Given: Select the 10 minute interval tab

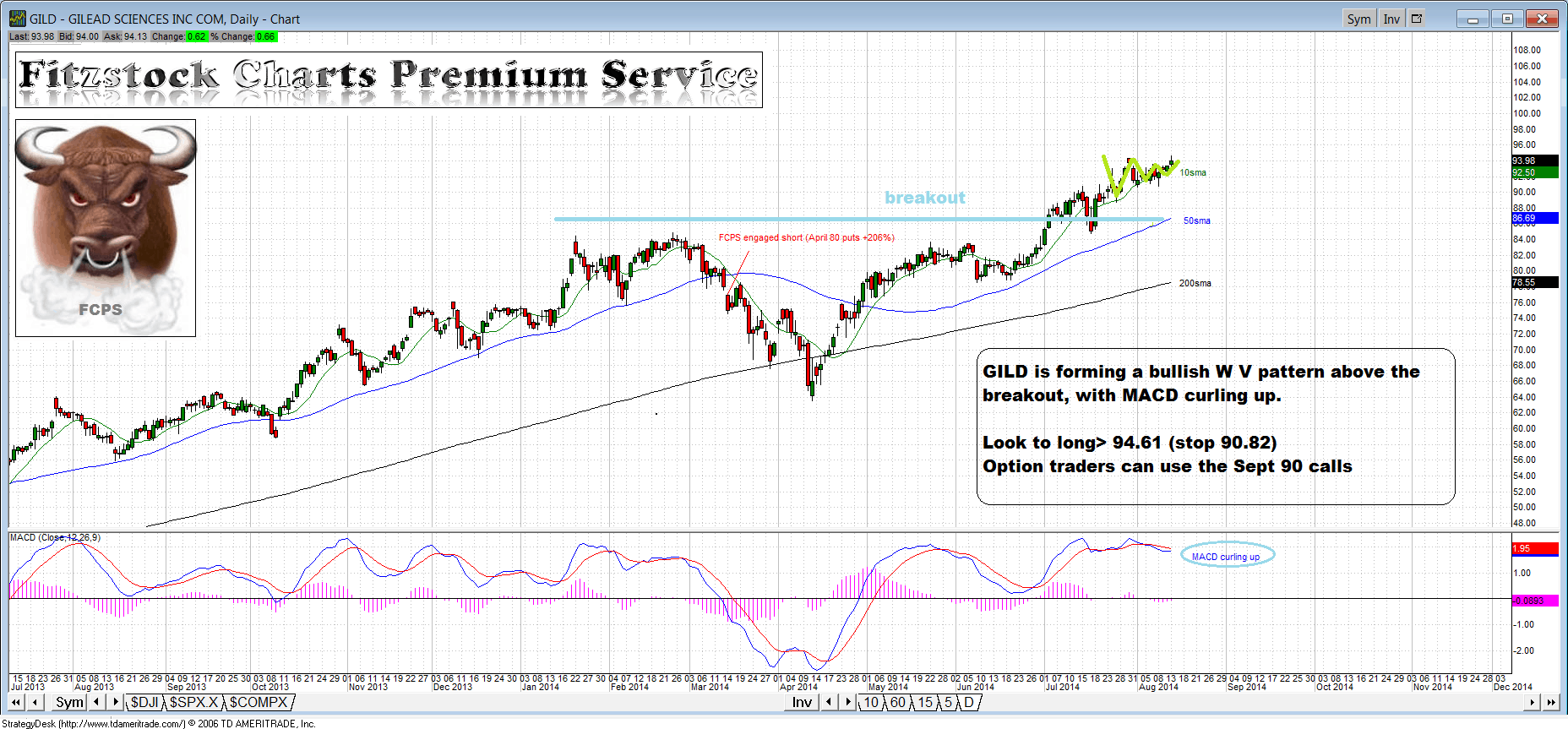Looking at the screenshot, I should tap(871, 702).
